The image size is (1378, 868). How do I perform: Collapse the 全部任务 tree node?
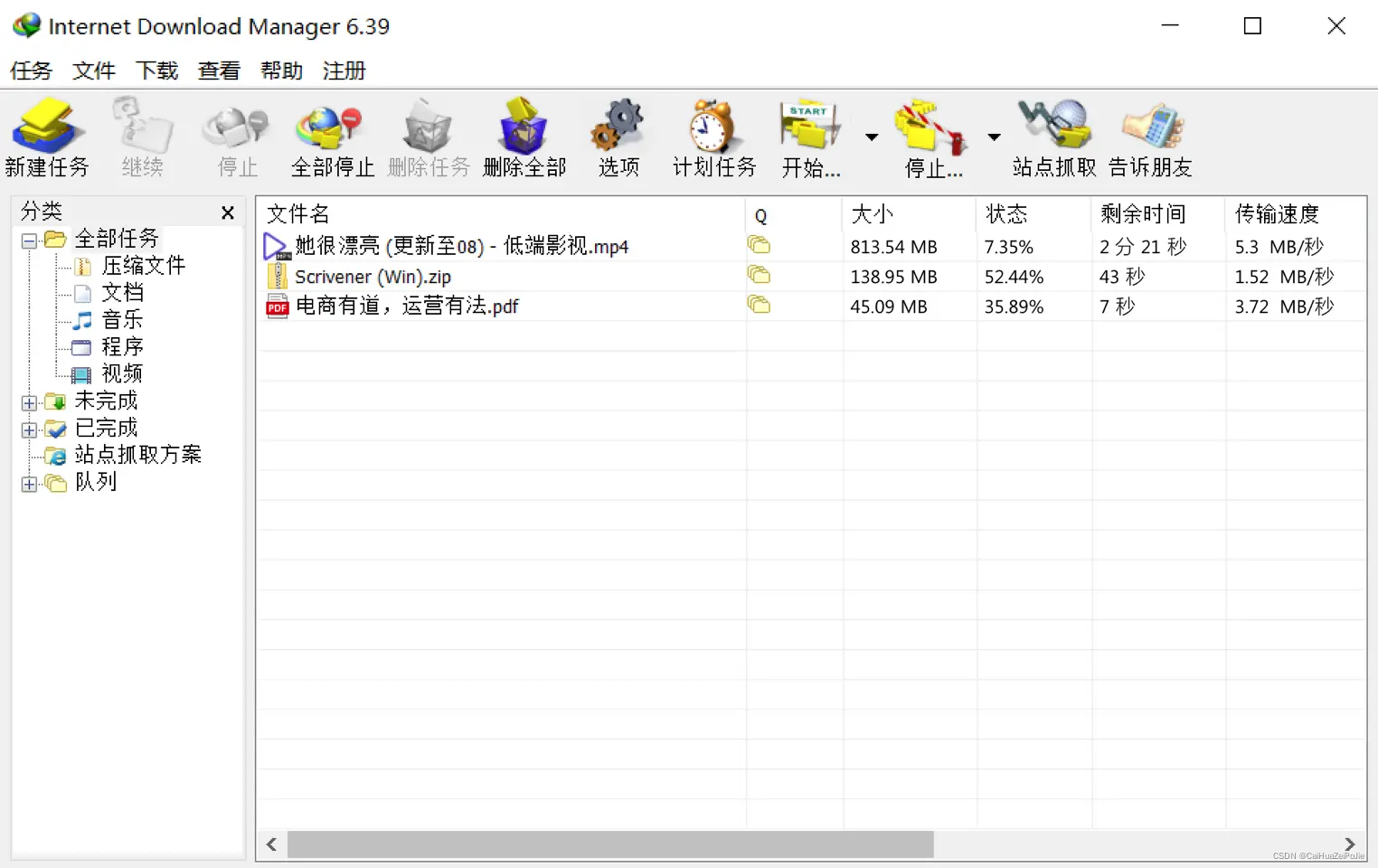(29, 241)
